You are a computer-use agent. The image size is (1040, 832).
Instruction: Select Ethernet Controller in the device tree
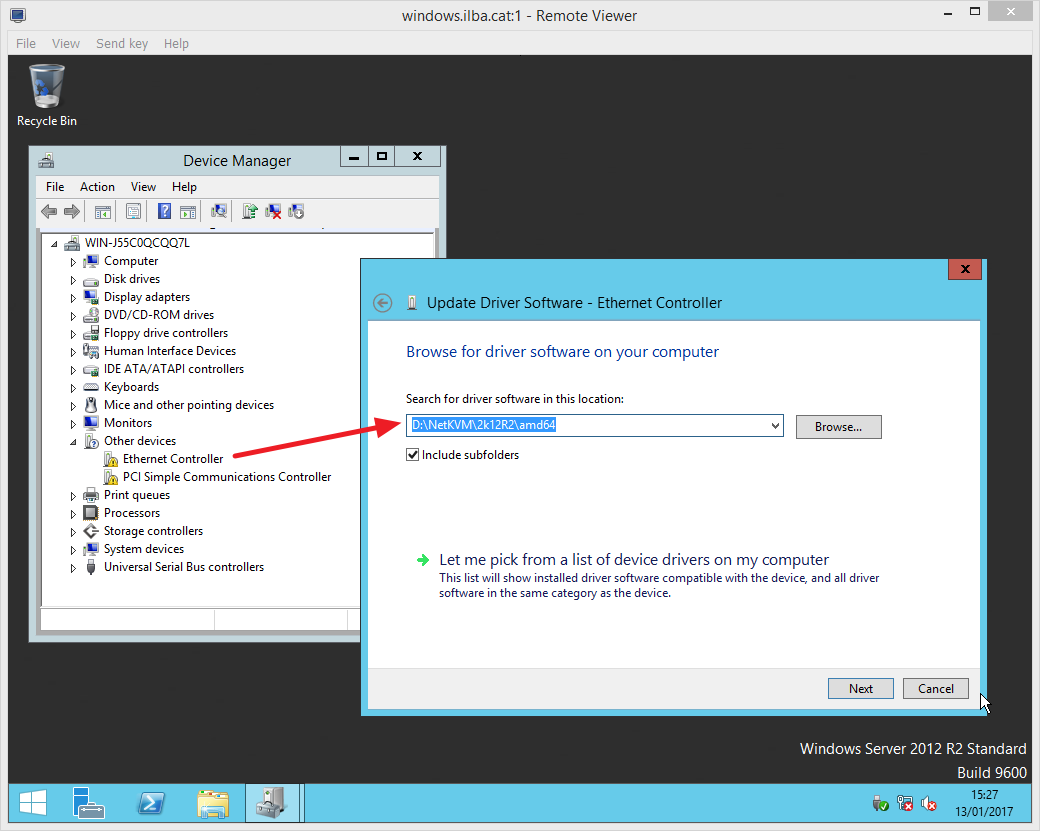[173, 459]
